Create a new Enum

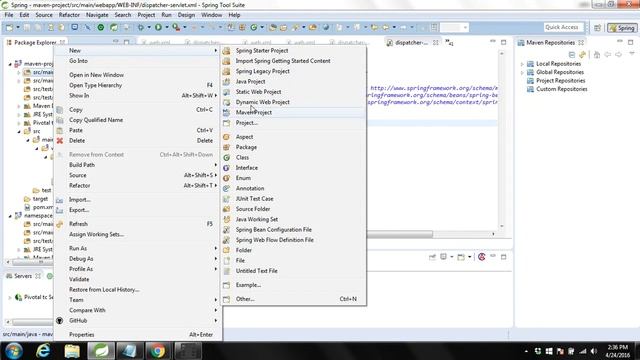pyautogui.click(x=293, y=178)
